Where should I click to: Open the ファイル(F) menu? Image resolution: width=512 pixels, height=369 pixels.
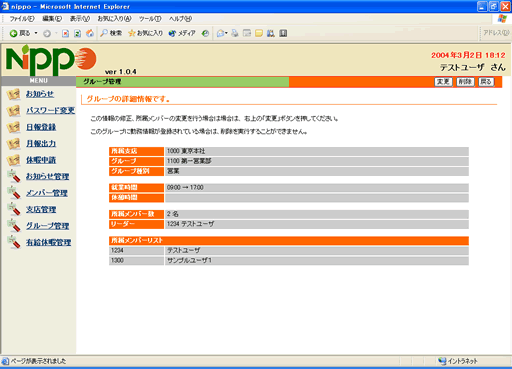click(22, 19)
